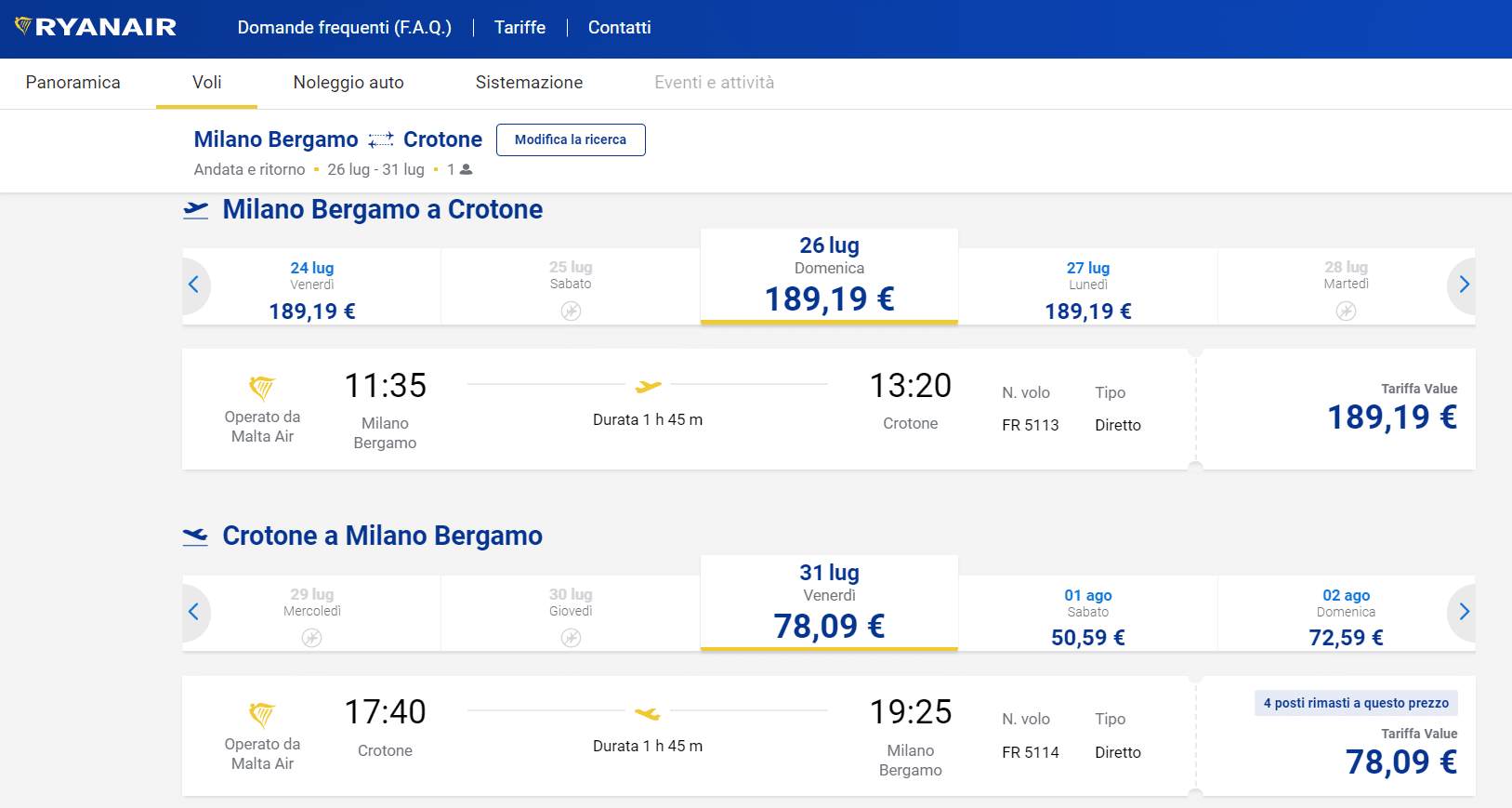
Task: Click the landing plane icon beside return heading
Action: 195,536
